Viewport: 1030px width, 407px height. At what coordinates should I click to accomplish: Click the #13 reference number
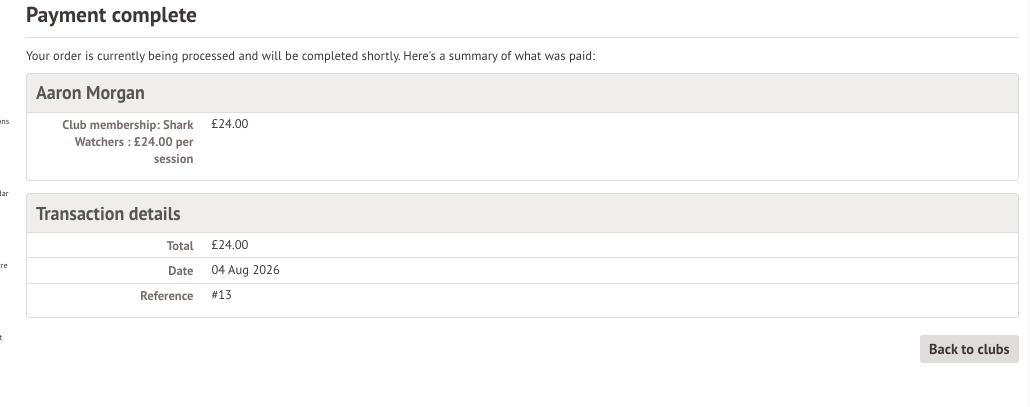[221, 295]
